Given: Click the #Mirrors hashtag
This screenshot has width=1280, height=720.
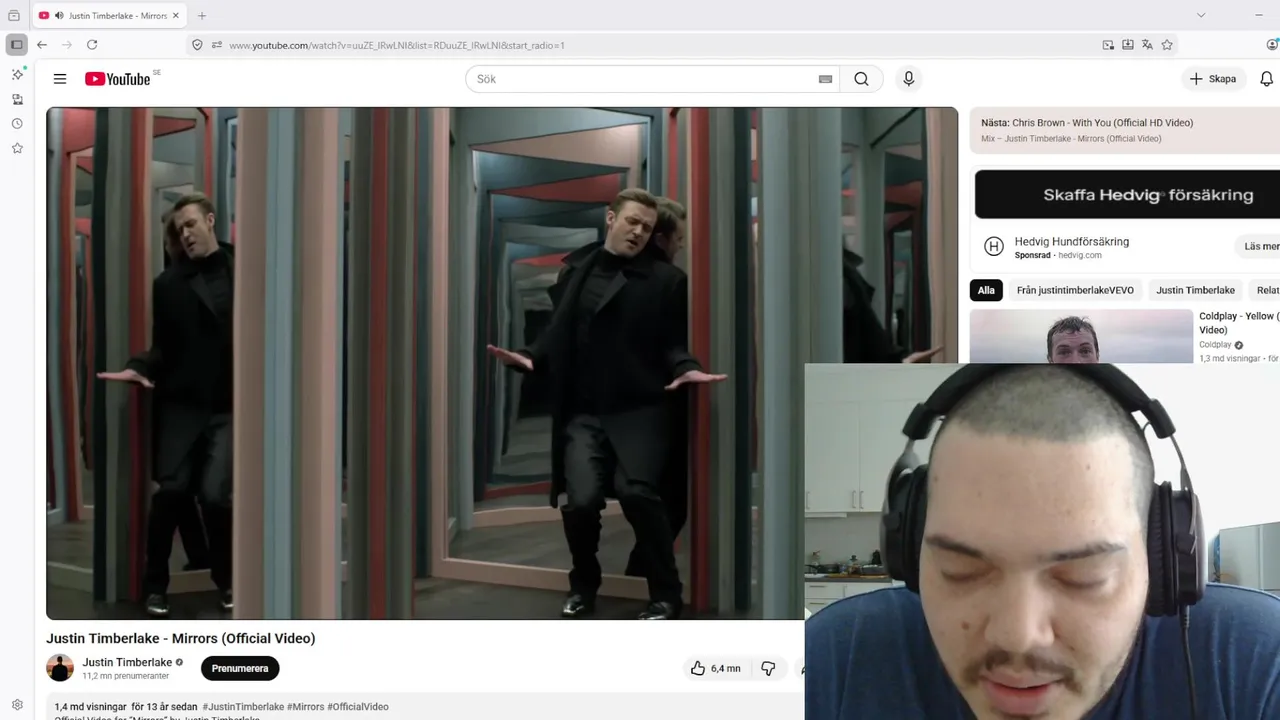Looking at the screenshot, I should pyautogui.click(x=305, y=707).
